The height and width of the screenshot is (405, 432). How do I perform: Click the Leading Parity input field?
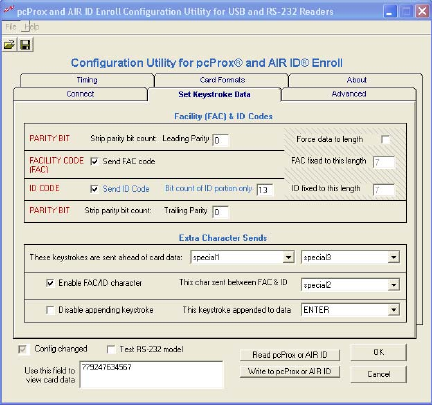(x=221, y=140)
